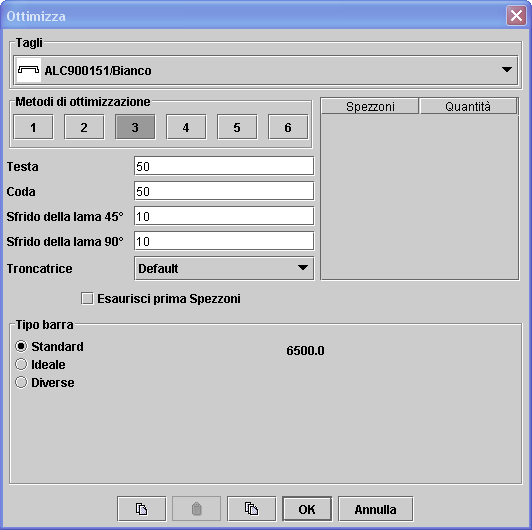
Task: Select optimization method 1
Action: [x=33, y=127]
